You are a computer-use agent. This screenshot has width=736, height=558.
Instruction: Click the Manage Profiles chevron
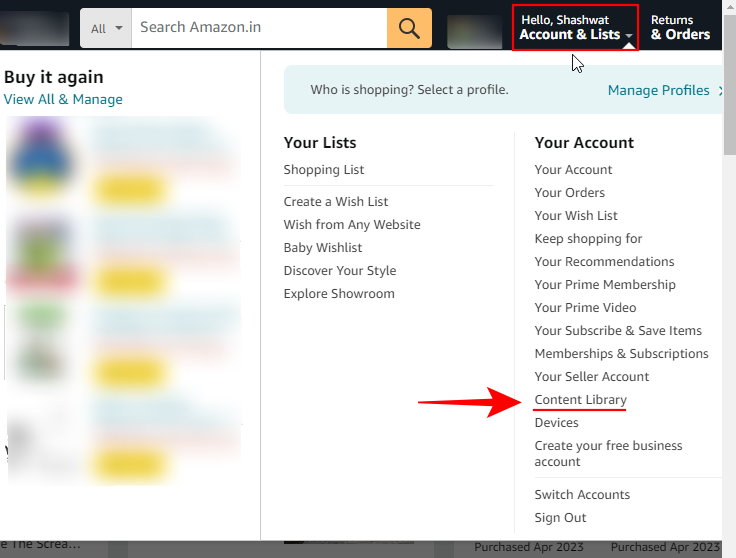coord(721,90)
